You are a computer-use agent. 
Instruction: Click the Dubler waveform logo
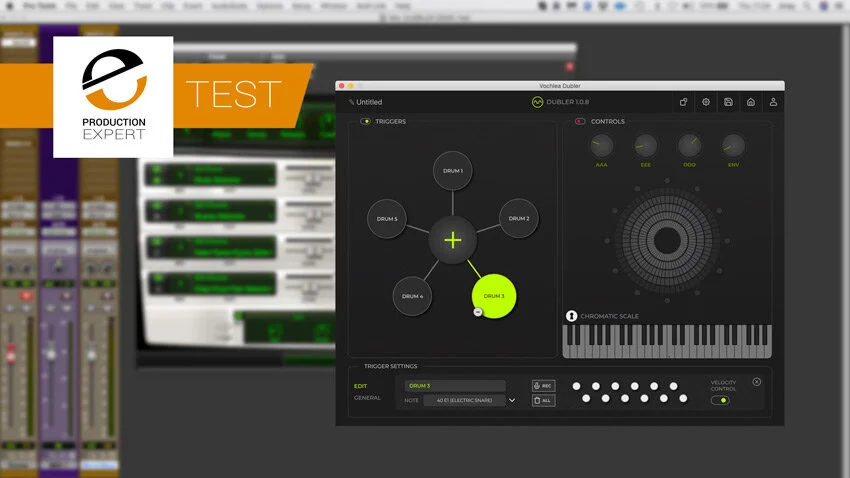[537, 102]
